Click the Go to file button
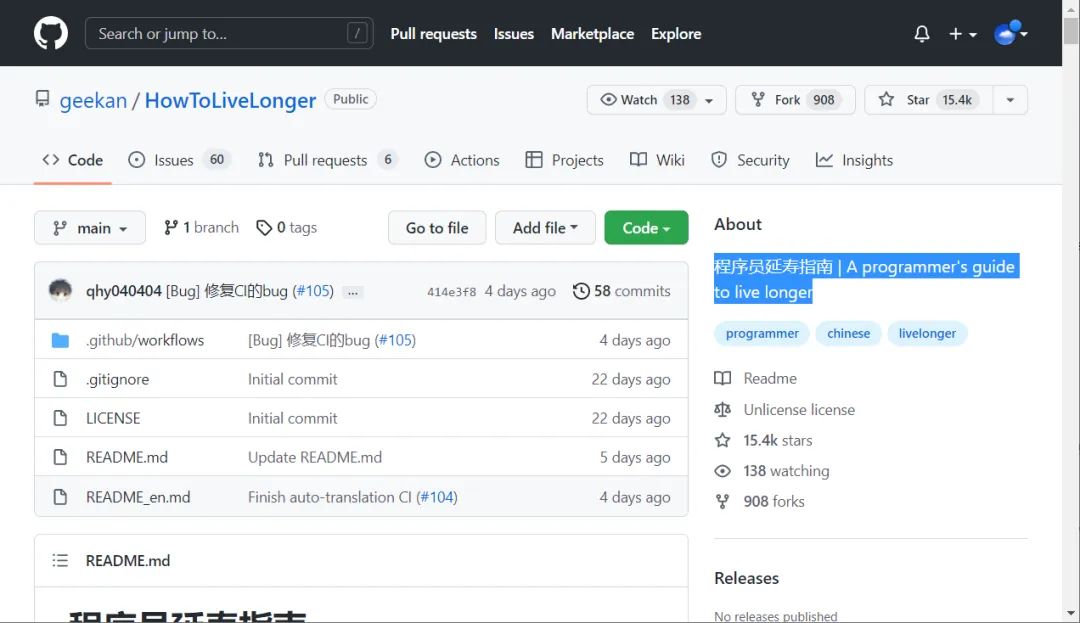Screen dimensions: 1080x623 tap(437, 228)
